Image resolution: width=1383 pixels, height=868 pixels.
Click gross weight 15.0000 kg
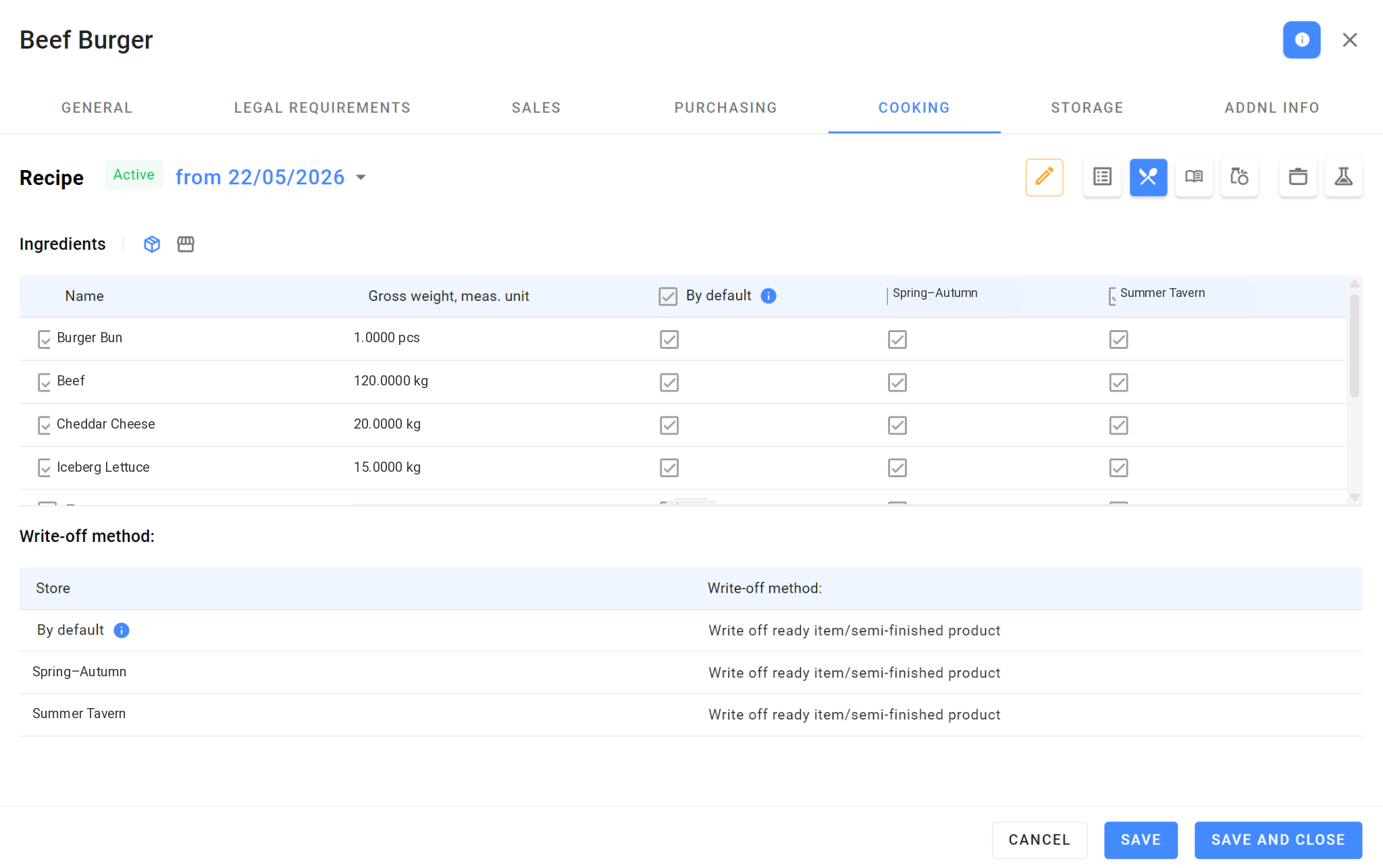[x=388, y=467]
